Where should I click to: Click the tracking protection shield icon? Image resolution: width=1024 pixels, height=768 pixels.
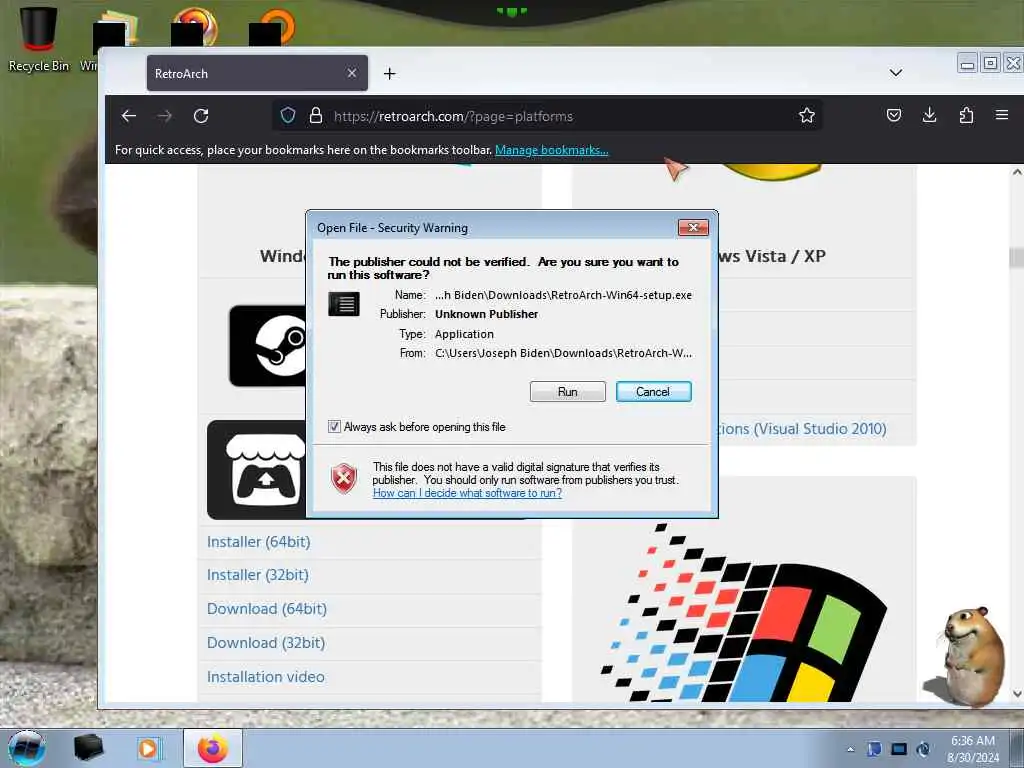[288, 116]
